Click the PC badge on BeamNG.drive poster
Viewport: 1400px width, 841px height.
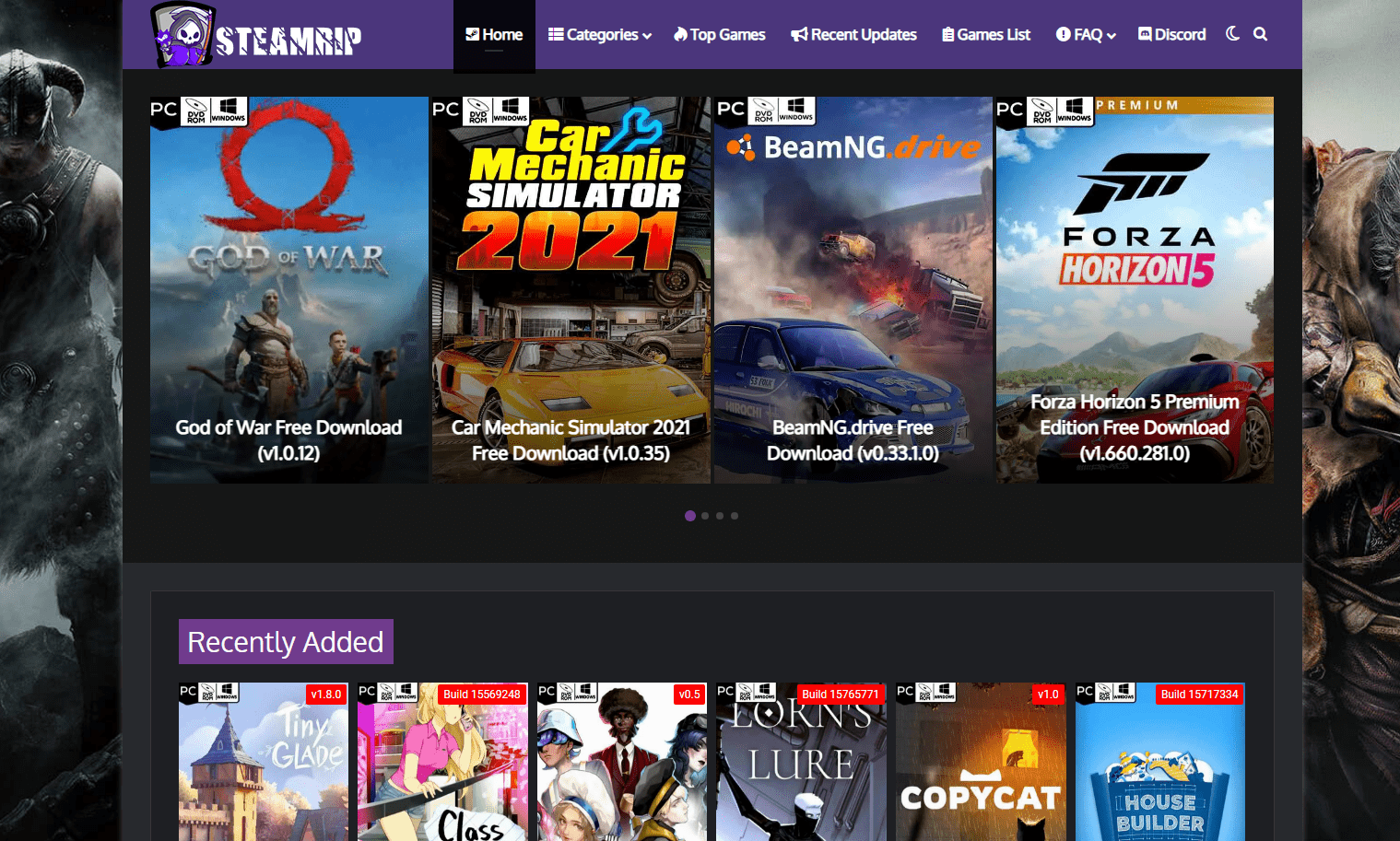tap(730, 108)
